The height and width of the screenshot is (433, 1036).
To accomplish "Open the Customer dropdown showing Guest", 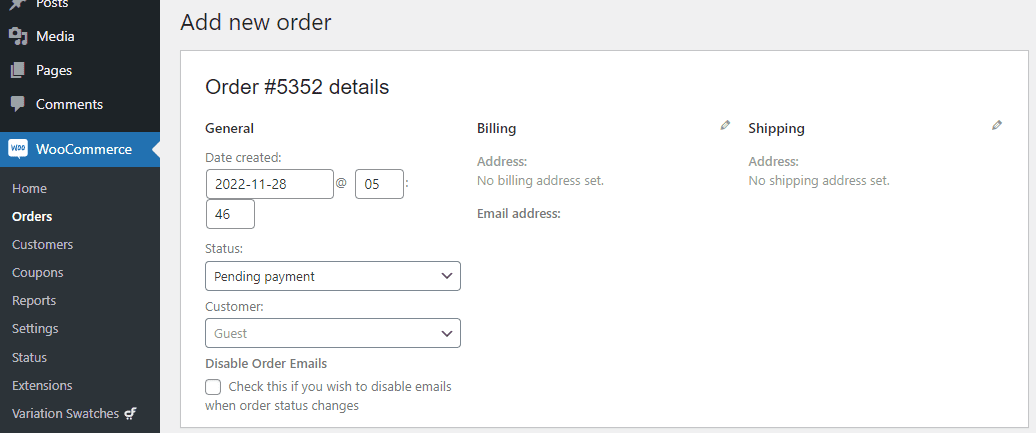I will pos(332,333).
